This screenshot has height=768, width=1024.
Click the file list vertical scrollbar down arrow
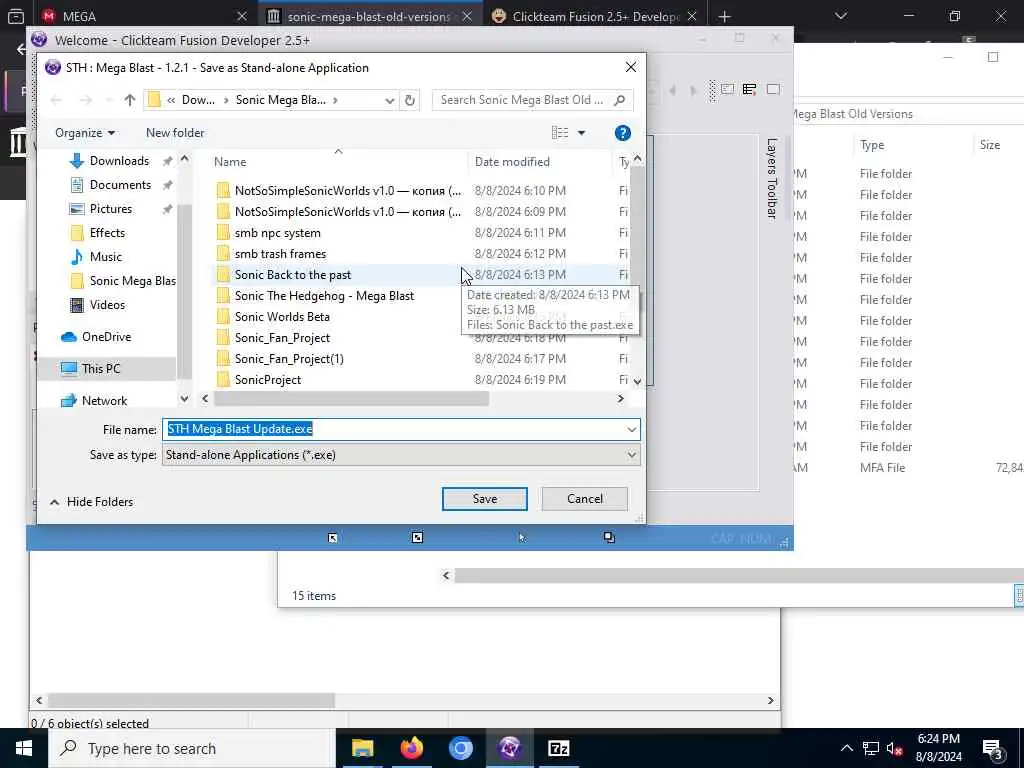[637, 382]
